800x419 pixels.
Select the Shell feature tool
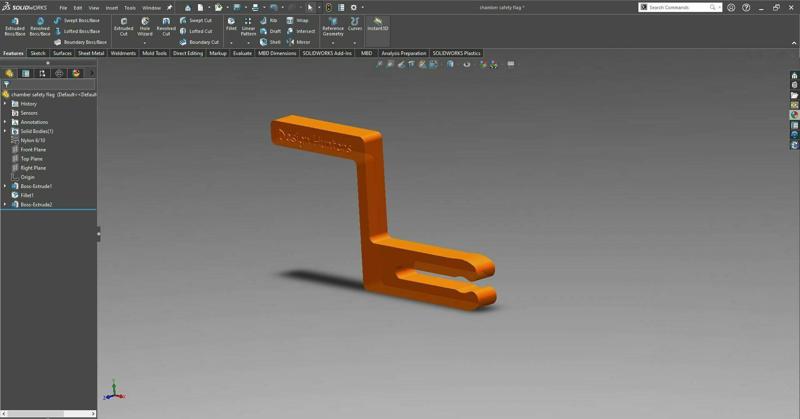[x=270, y=42]
